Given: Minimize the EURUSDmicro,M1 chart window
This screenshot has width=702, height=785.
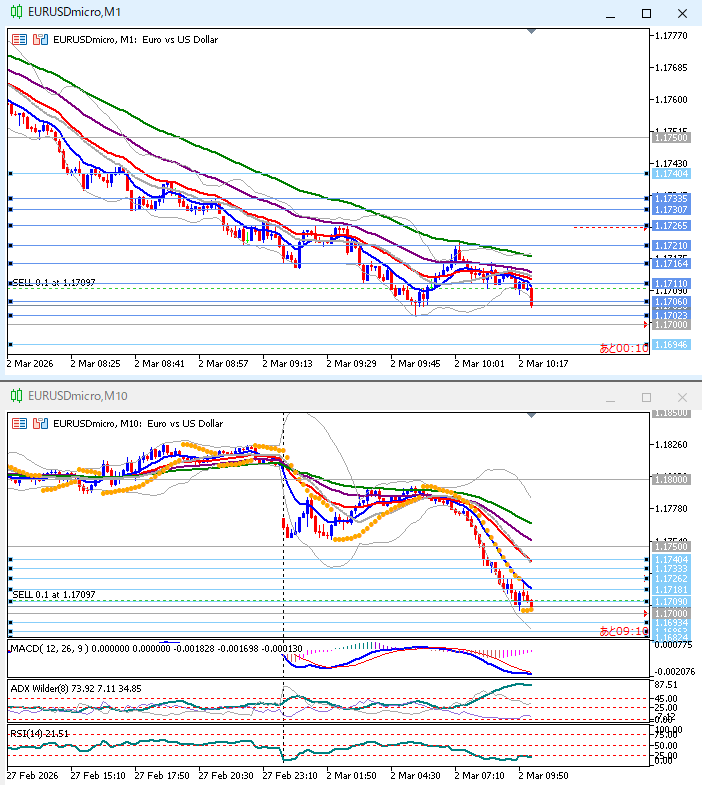Looking at the screenshot, I should pyautogui.click(x=610, y=13).
